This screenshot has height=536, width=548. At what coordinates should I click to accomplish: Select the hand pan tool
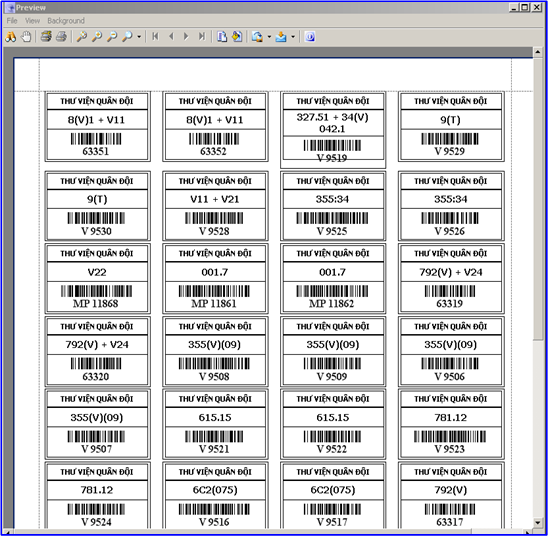point(27,37)
